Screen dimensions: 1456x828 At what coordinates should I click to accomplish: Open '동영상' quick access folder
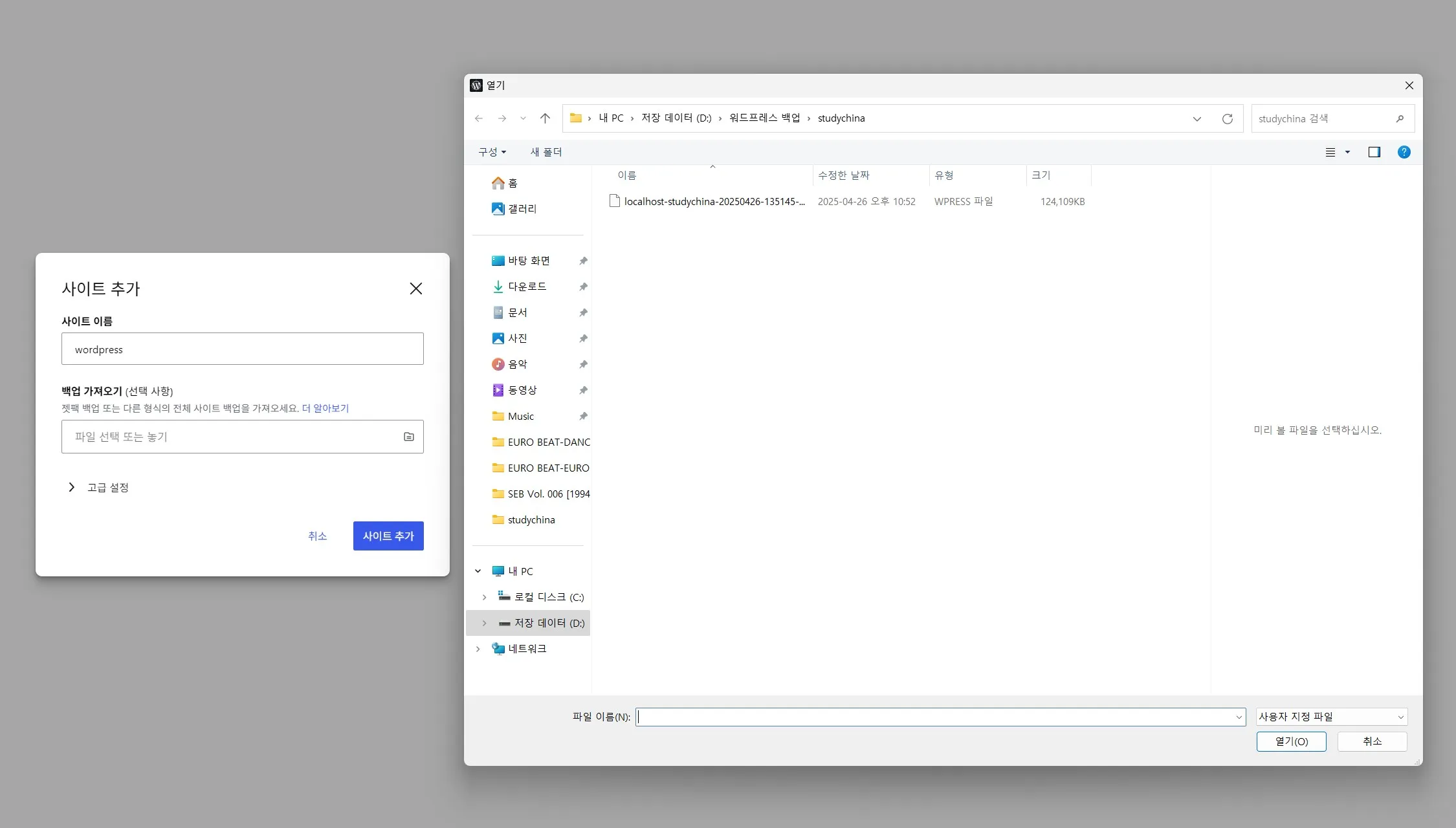(x=515, y=390)
